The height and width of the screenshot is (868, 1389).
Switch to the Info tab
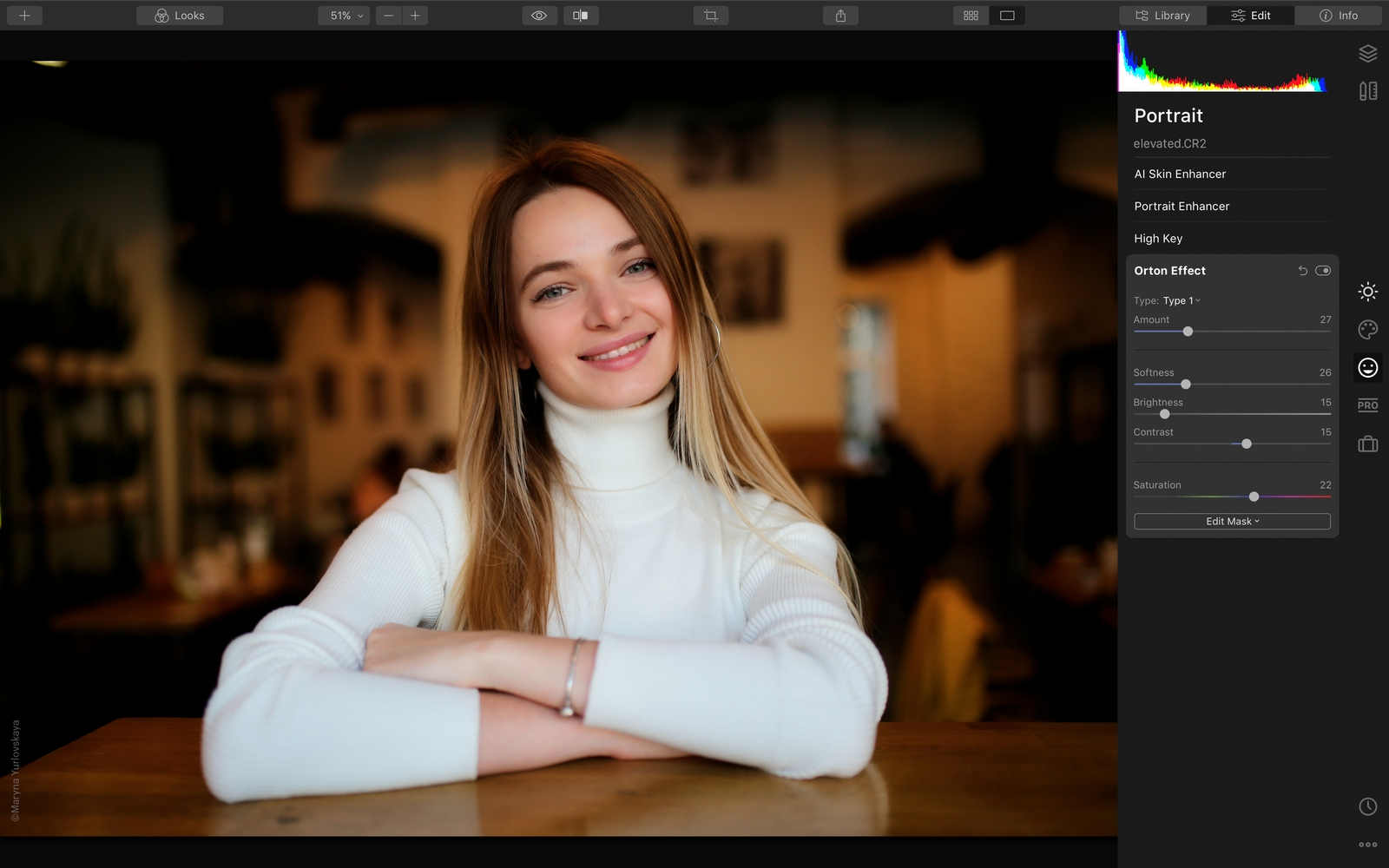coord(1338,16)
